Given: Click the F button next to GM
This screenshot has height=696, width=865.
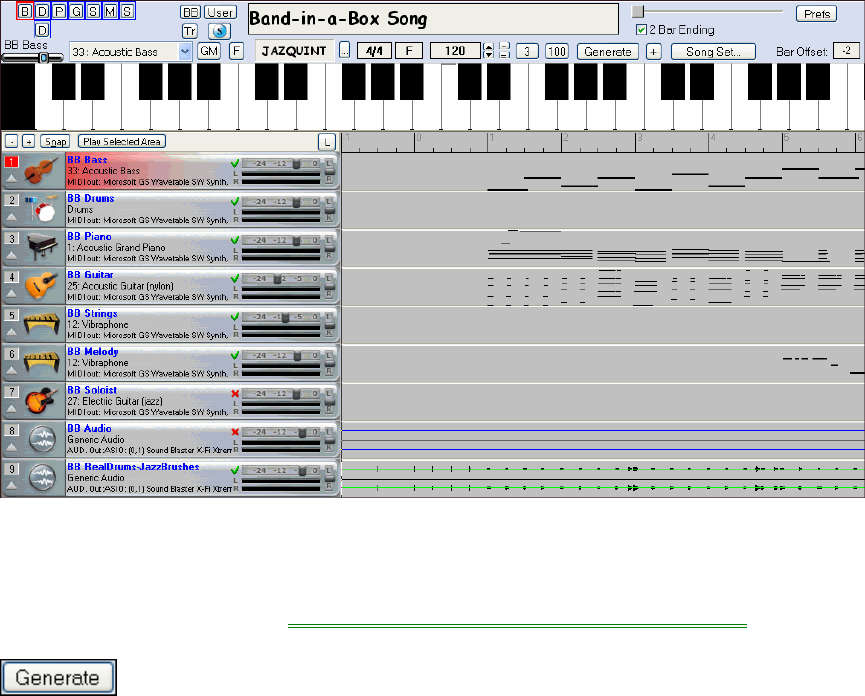Looking at the screenshot, I should pos(237,51).
